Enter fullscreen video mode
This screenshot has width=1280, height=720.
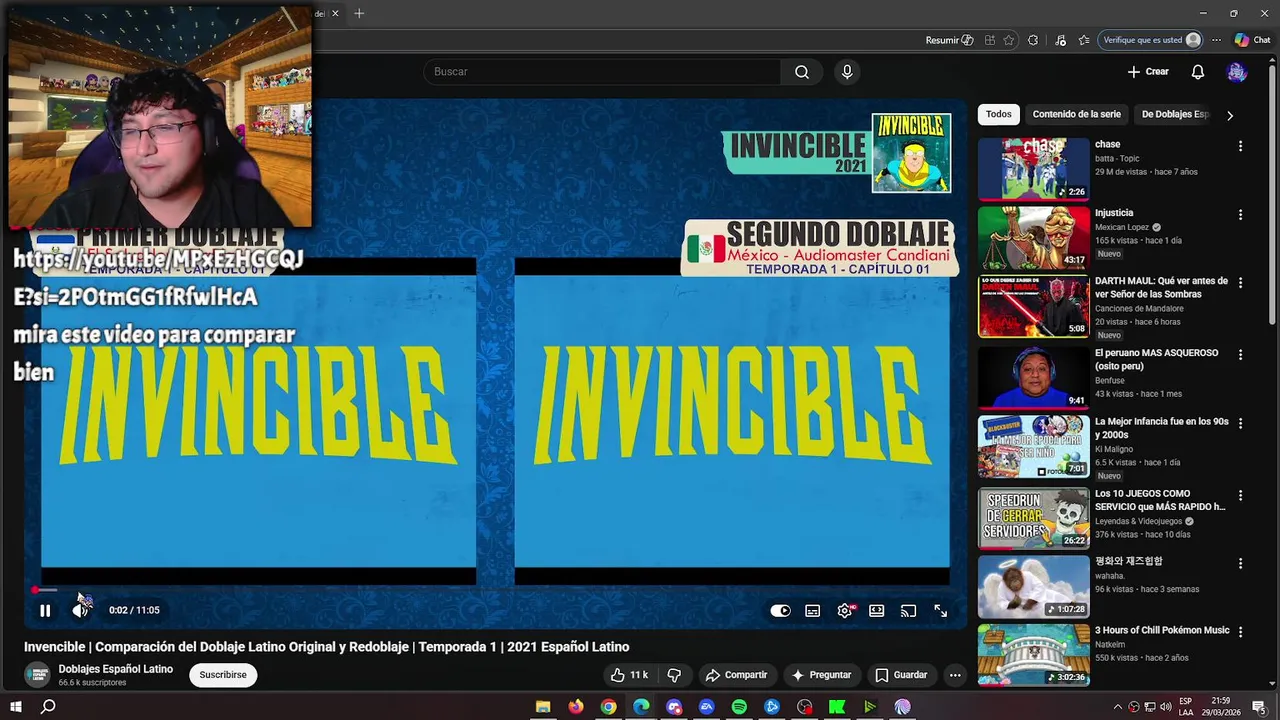[x=941, y=610]
